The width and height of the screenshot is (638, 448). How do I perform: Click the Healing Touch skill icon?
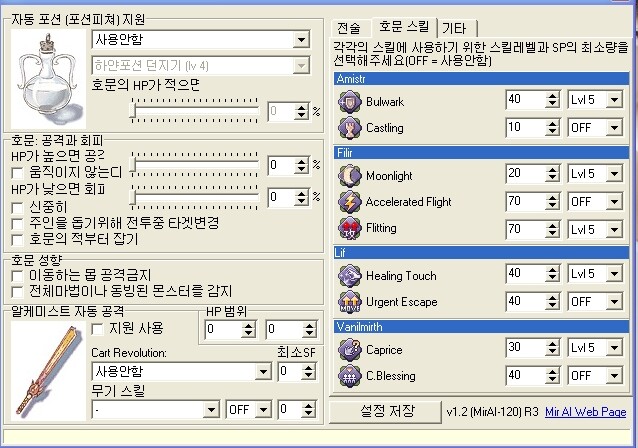coord(350,274)
